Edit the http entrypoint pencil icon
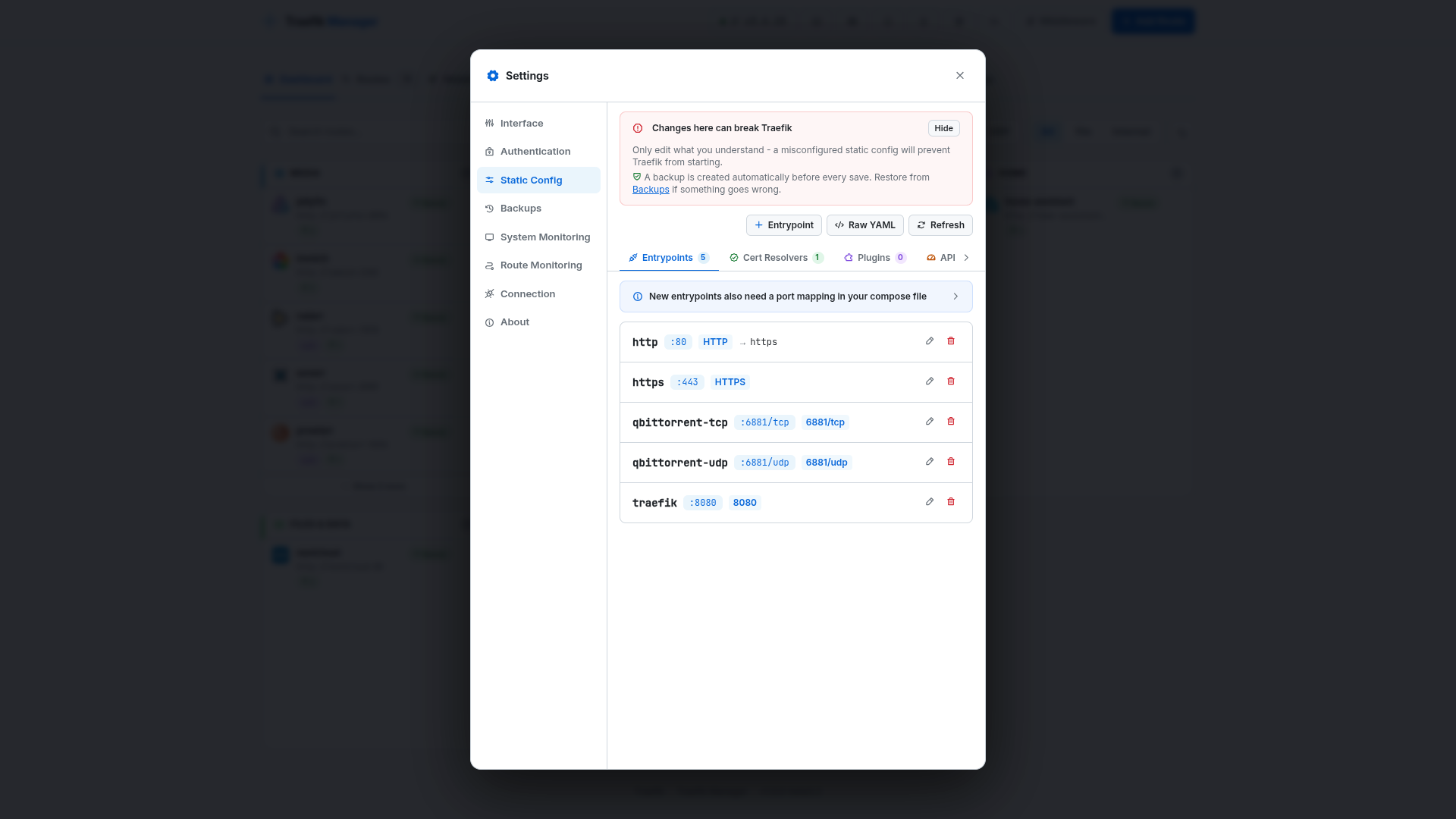Image resolution: width=1456 pixels, height=819 pixels. tap(930, 341)
